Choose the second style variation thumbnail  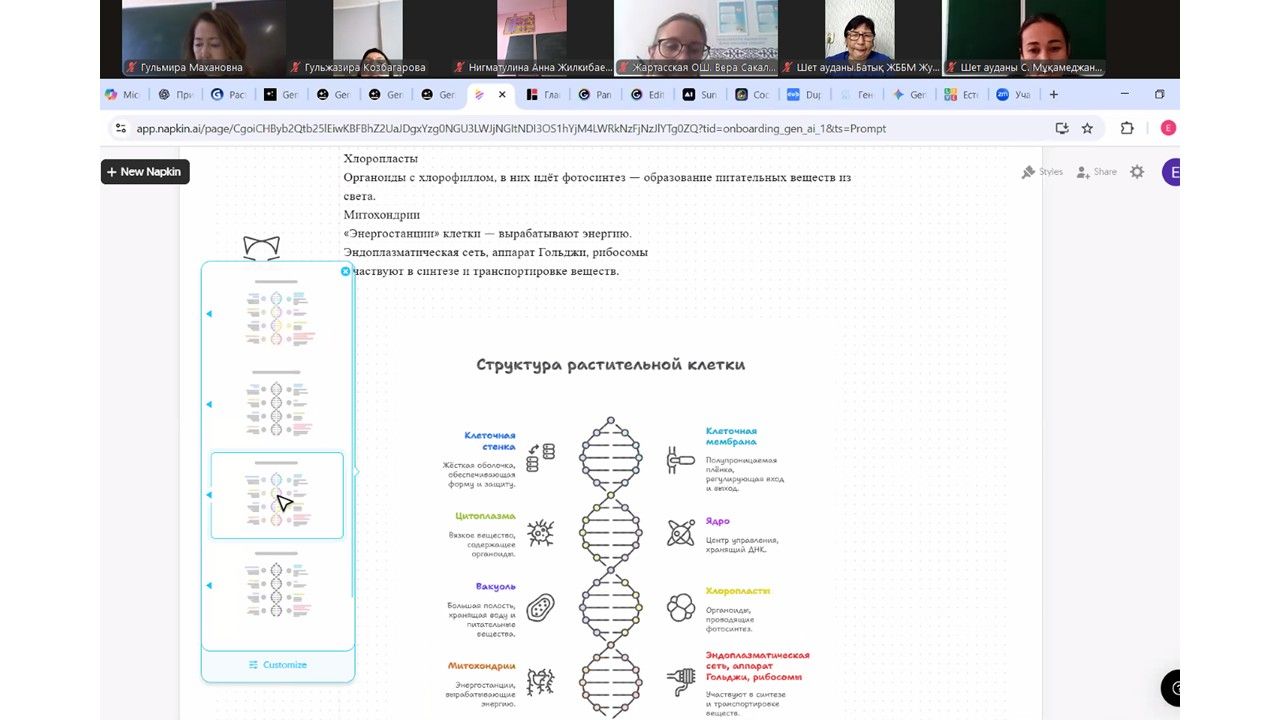[x=277, y=405]
